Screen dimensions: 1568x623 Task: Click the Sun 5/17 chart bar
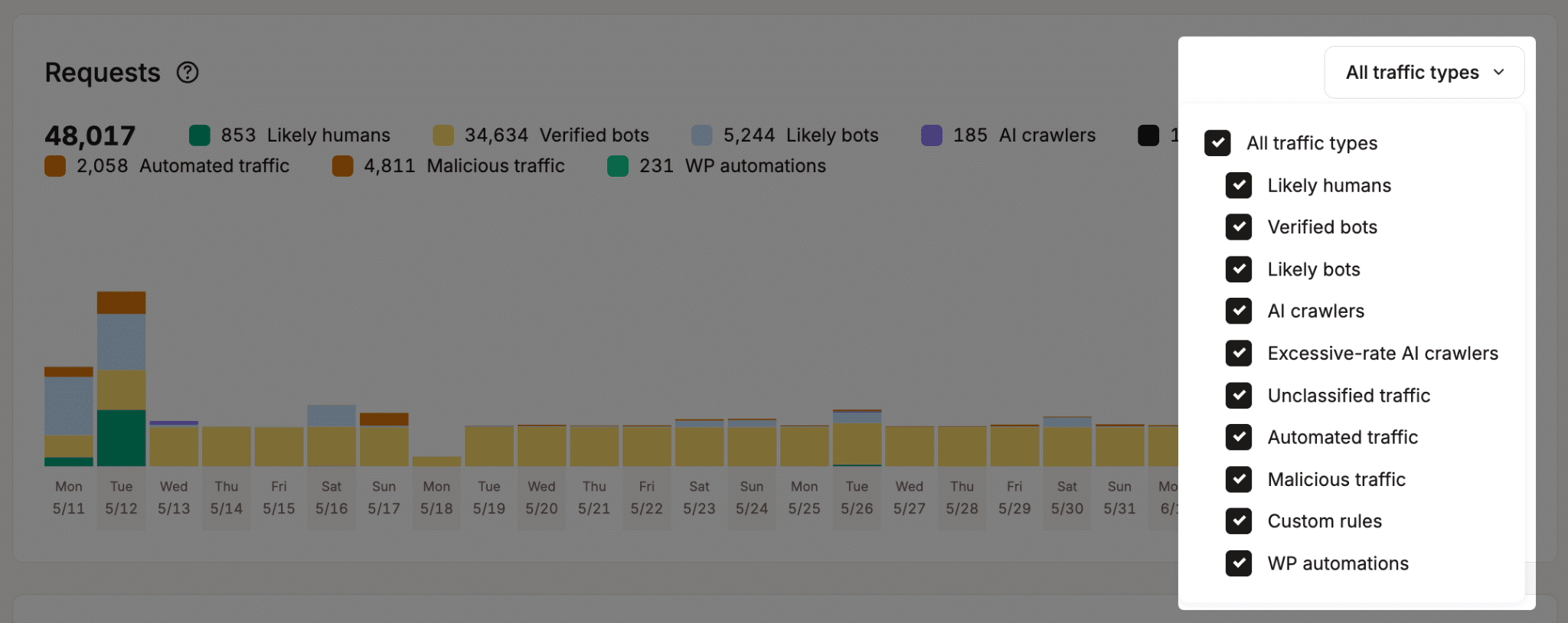pos(384,439)
